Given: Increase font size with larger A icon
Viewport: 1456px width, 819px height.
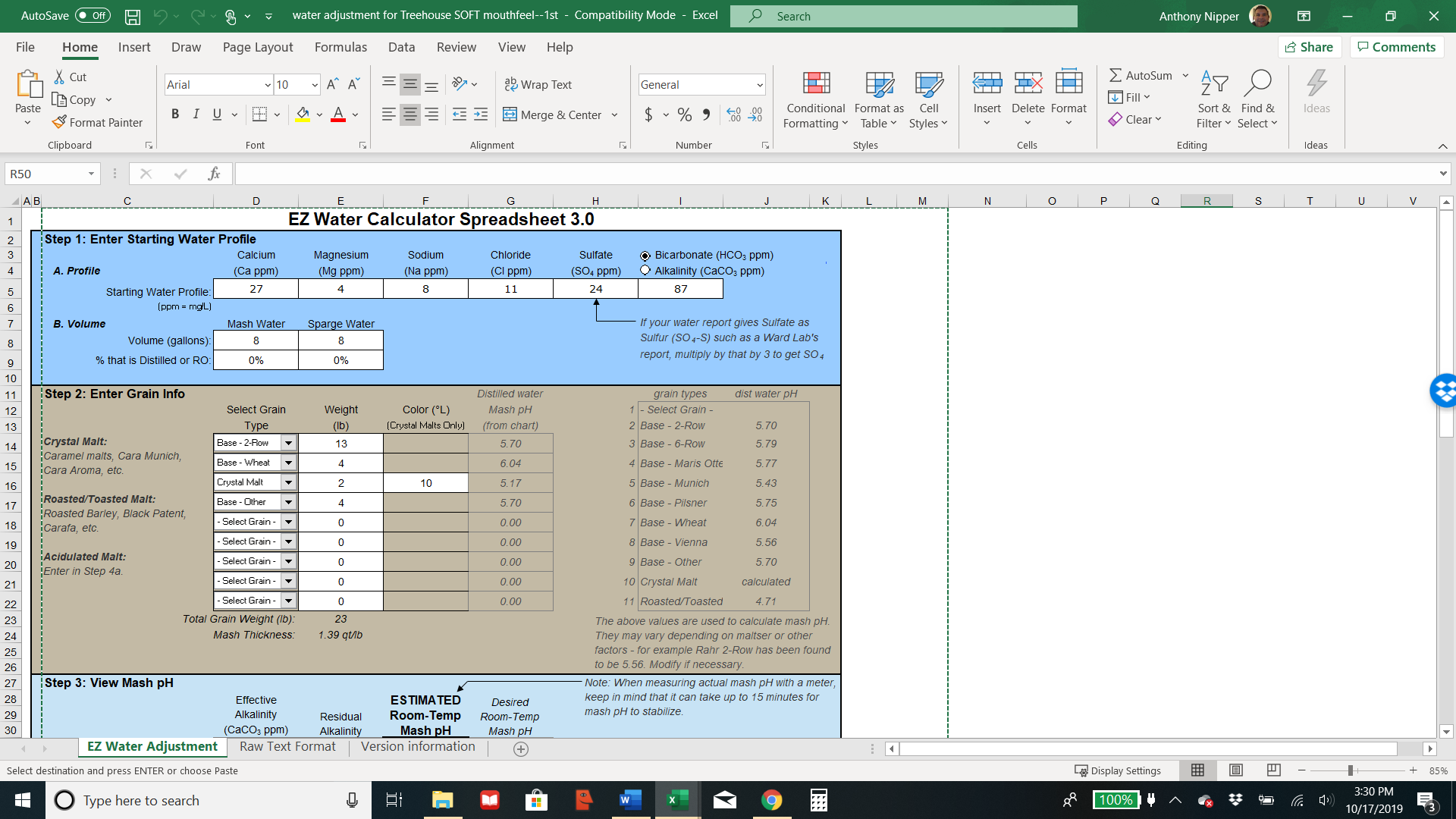Looking at the screenshot, I should [332, 84].
